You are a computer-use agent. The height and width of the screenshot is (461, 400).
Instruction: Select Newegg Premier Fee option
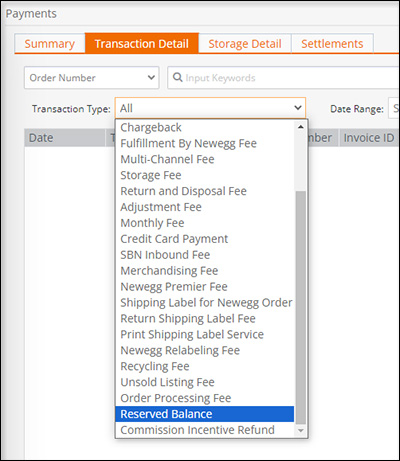point(205,287)
